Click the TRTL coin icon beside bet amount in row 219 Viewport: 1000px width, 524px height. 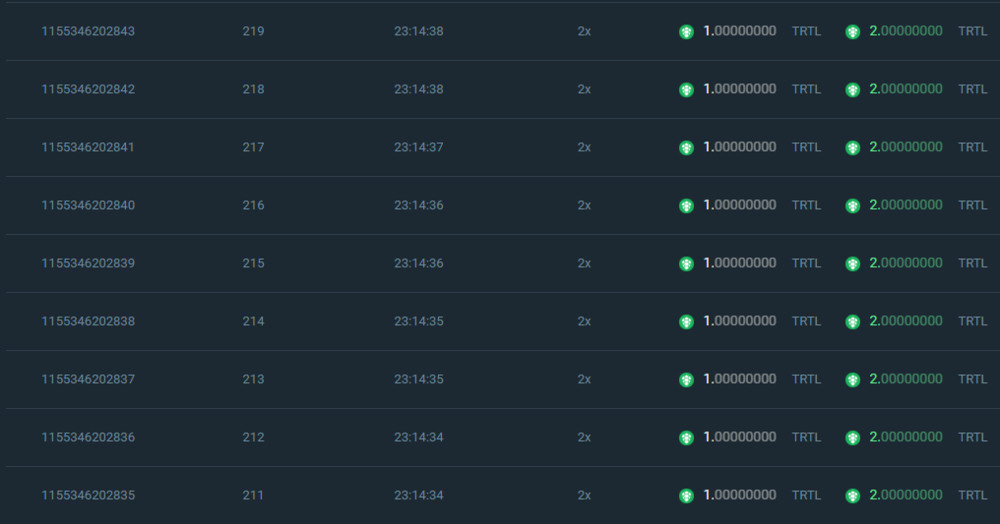686,32
